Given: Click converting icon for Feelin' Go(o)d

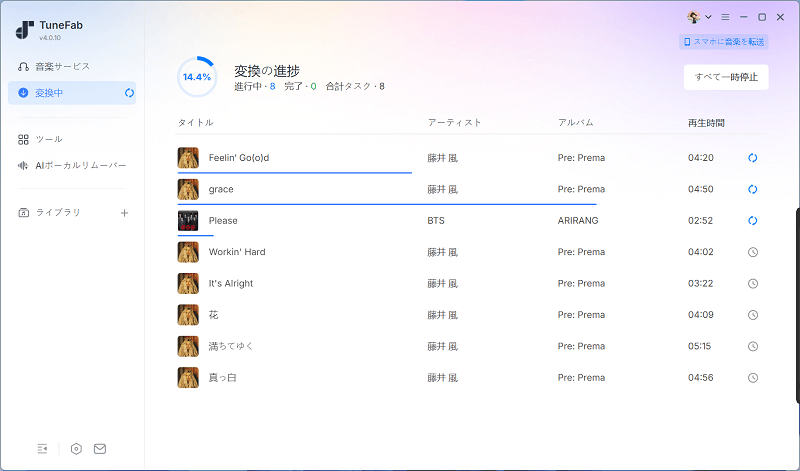Looking at the screenshot, I should pos(753,158).
